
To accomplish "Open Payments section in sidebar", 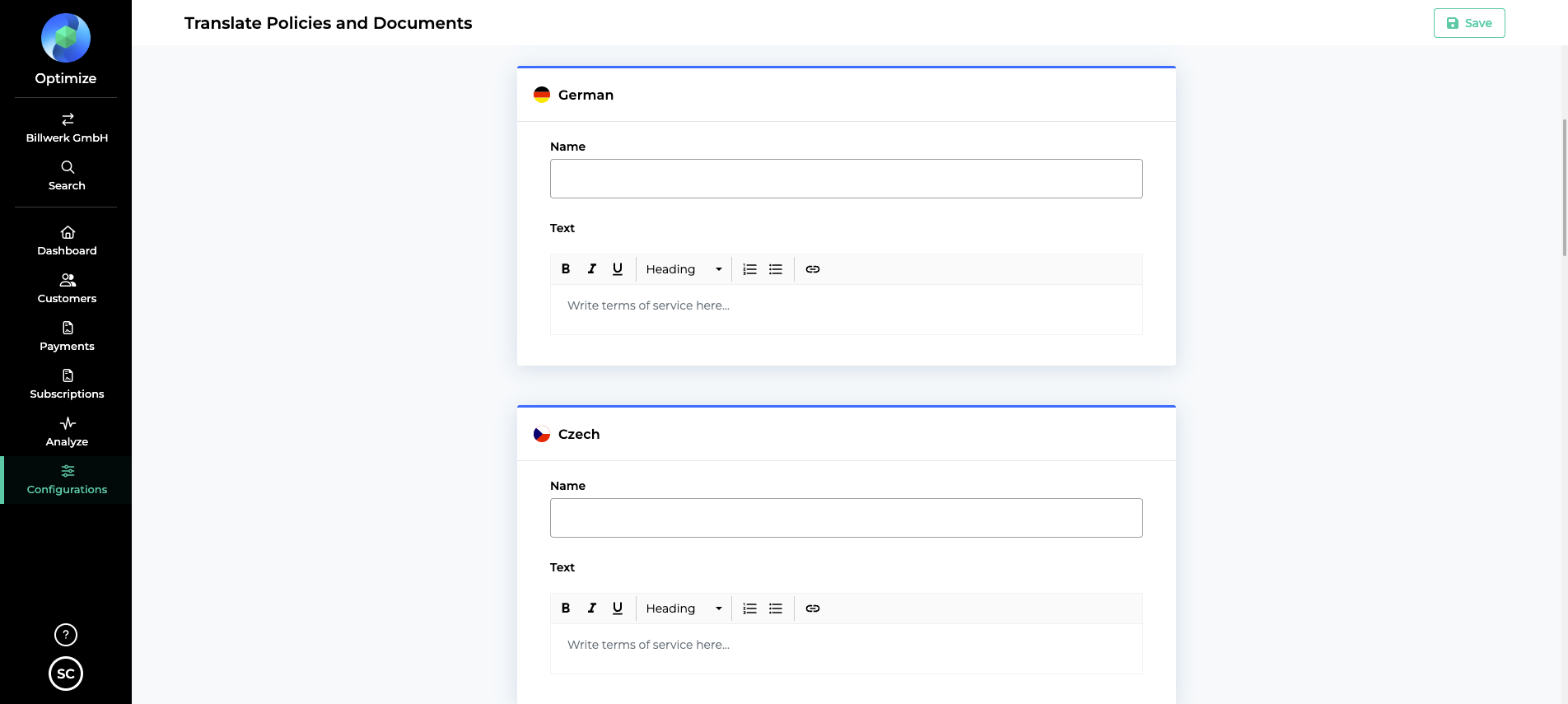I will [x=67, y=337].
